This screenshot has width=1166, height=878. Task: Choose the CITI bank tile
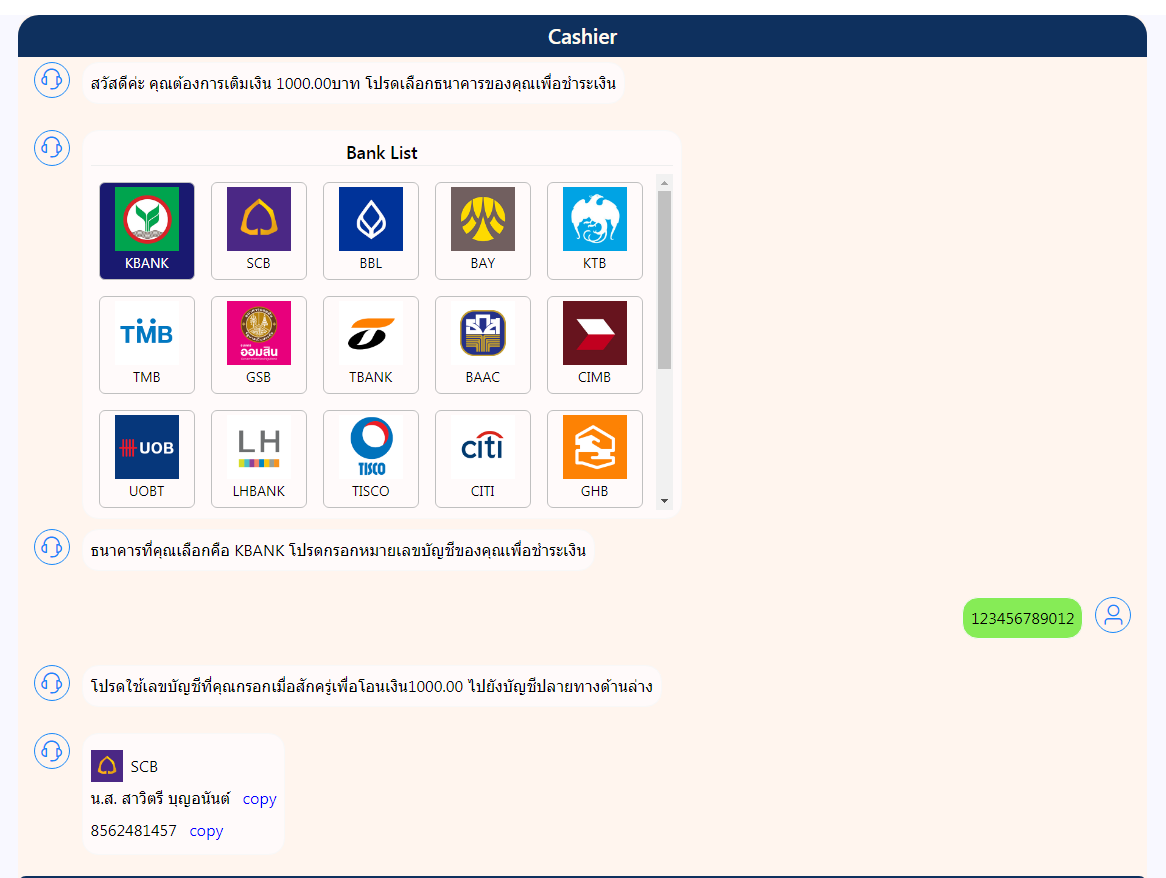click(483, 459)
